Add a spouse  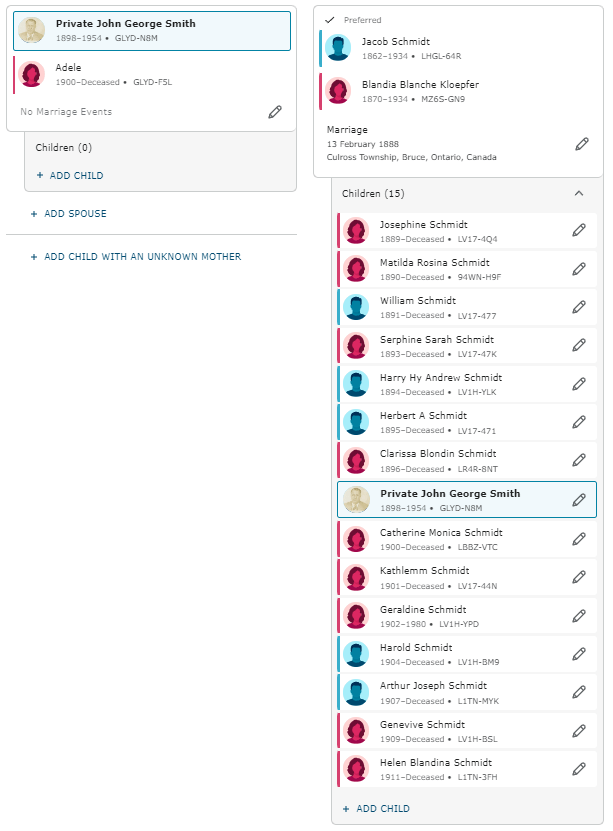(x=68, y=214)
